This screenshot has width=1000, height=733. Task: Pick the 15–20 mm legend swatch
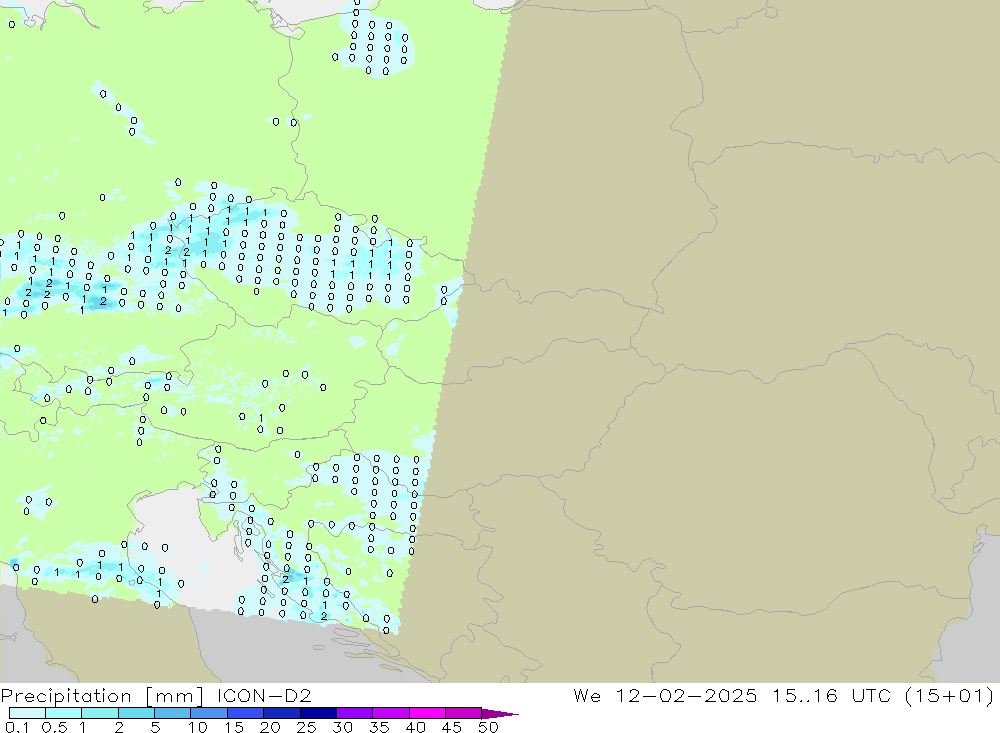tap(246, 713)
